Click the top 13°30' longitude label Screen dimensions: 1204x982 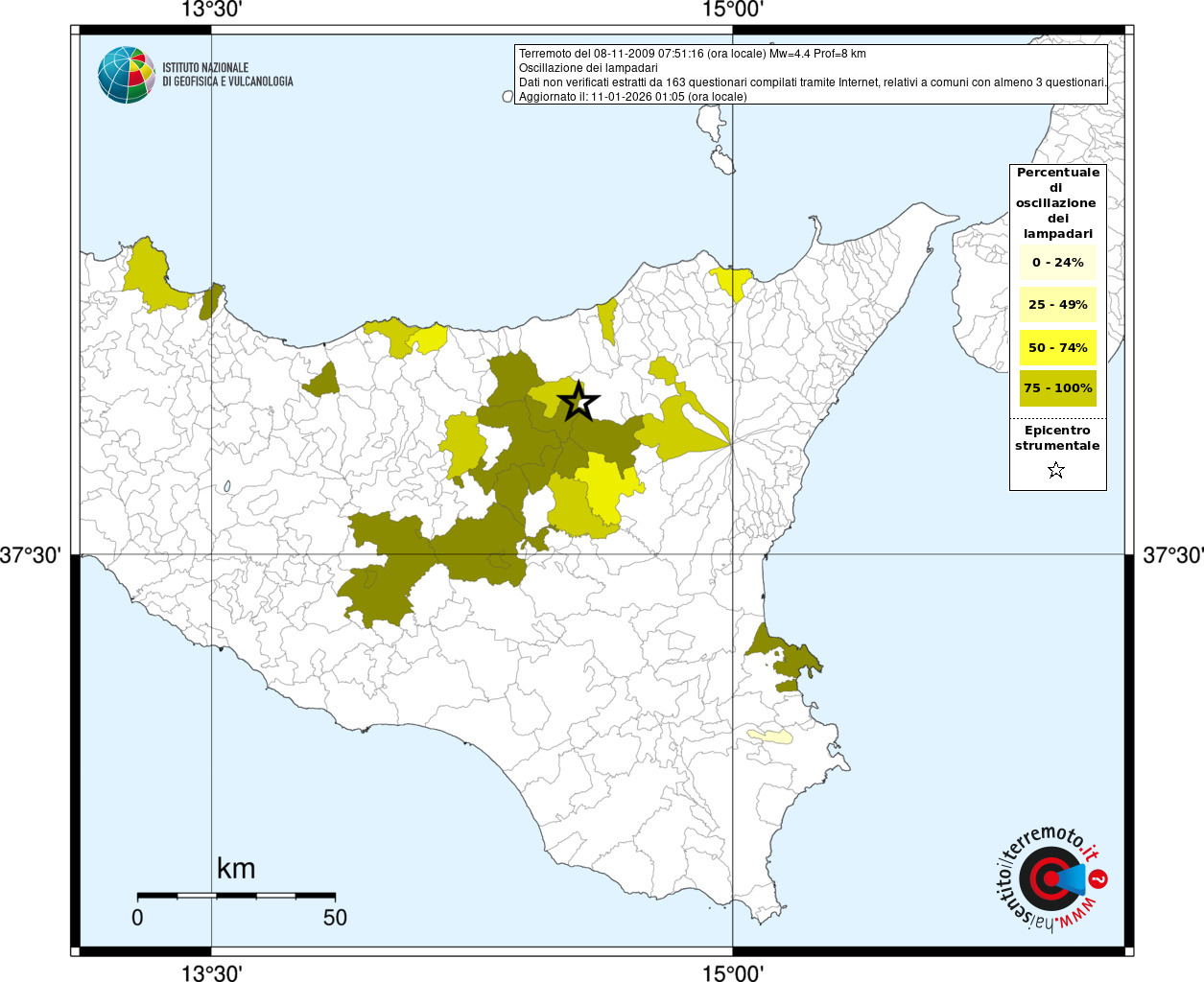[x=211, y=10]
